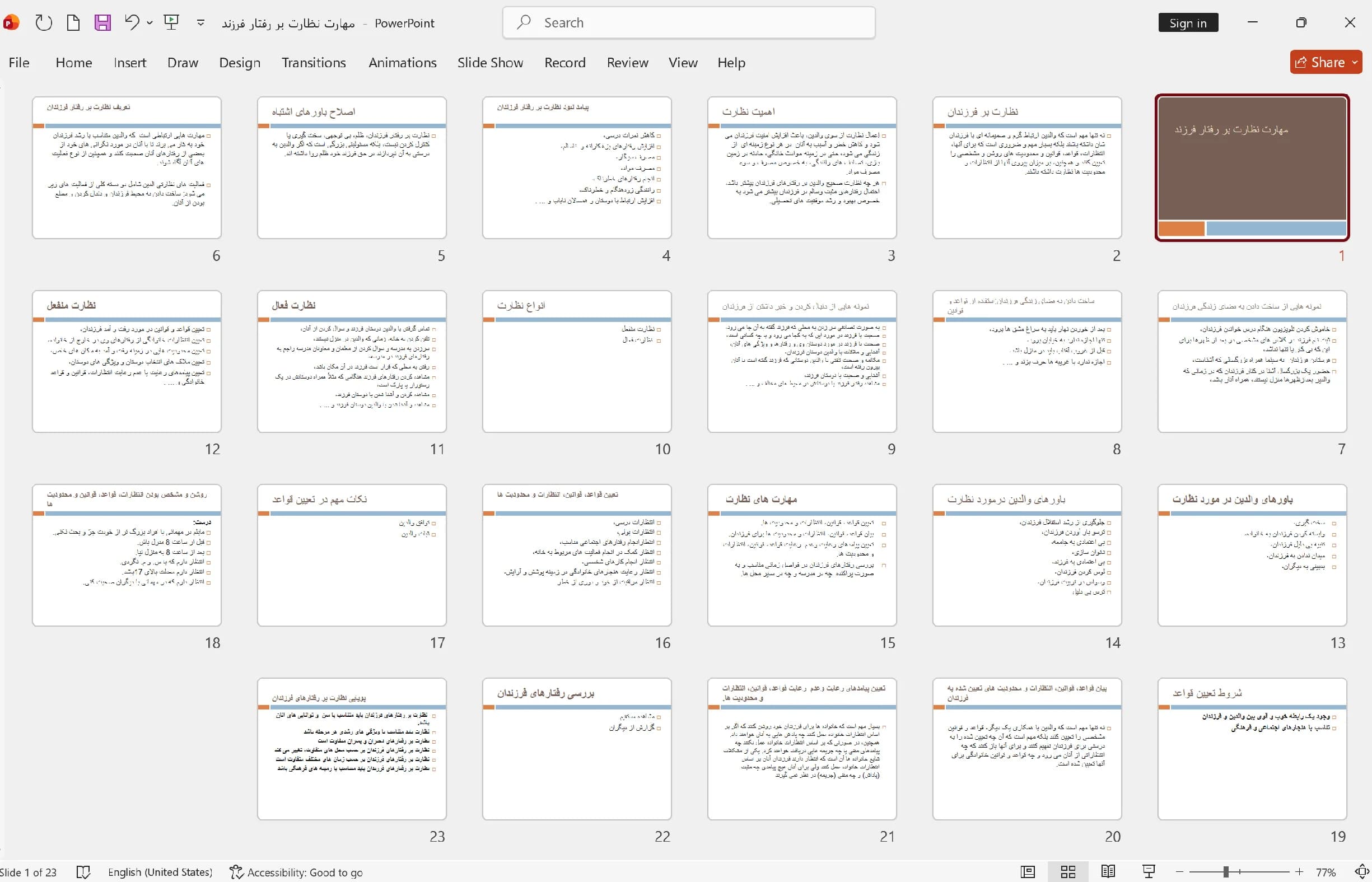This screenshot has height=882, width=1372.
Task: Open the Help tab
Action: [731, 62]
